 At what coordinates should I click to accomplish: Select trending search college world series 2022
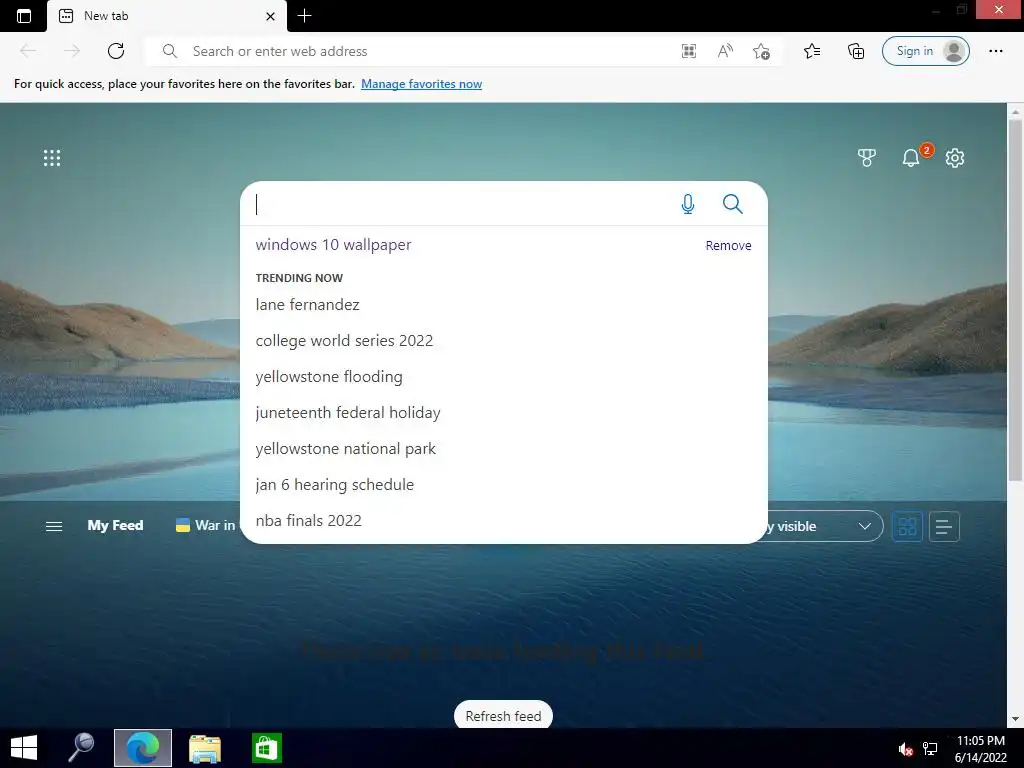click(x=344, y=341)
